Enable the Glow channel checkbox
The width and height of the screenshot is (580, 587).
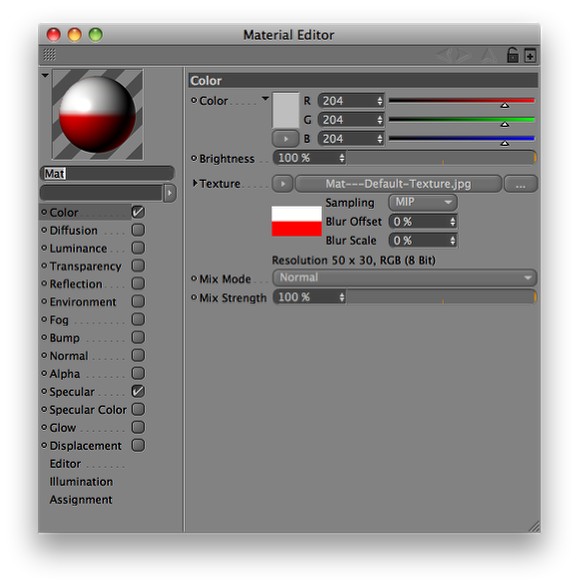click(x=138, y=427)
